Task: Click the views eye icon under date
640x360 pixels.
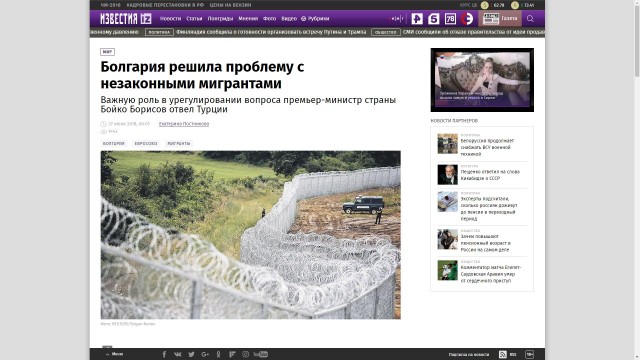Action: click(103, 131)
